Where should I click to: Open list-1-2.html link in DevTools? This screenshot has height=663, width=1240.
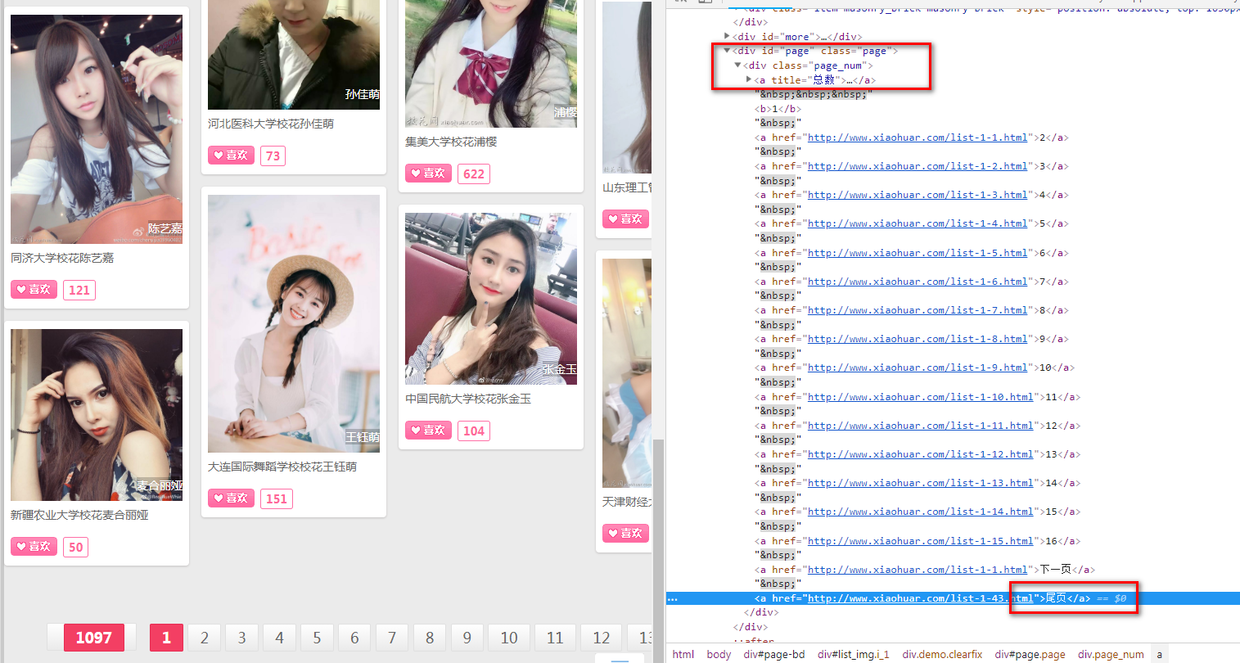[917, 166]
